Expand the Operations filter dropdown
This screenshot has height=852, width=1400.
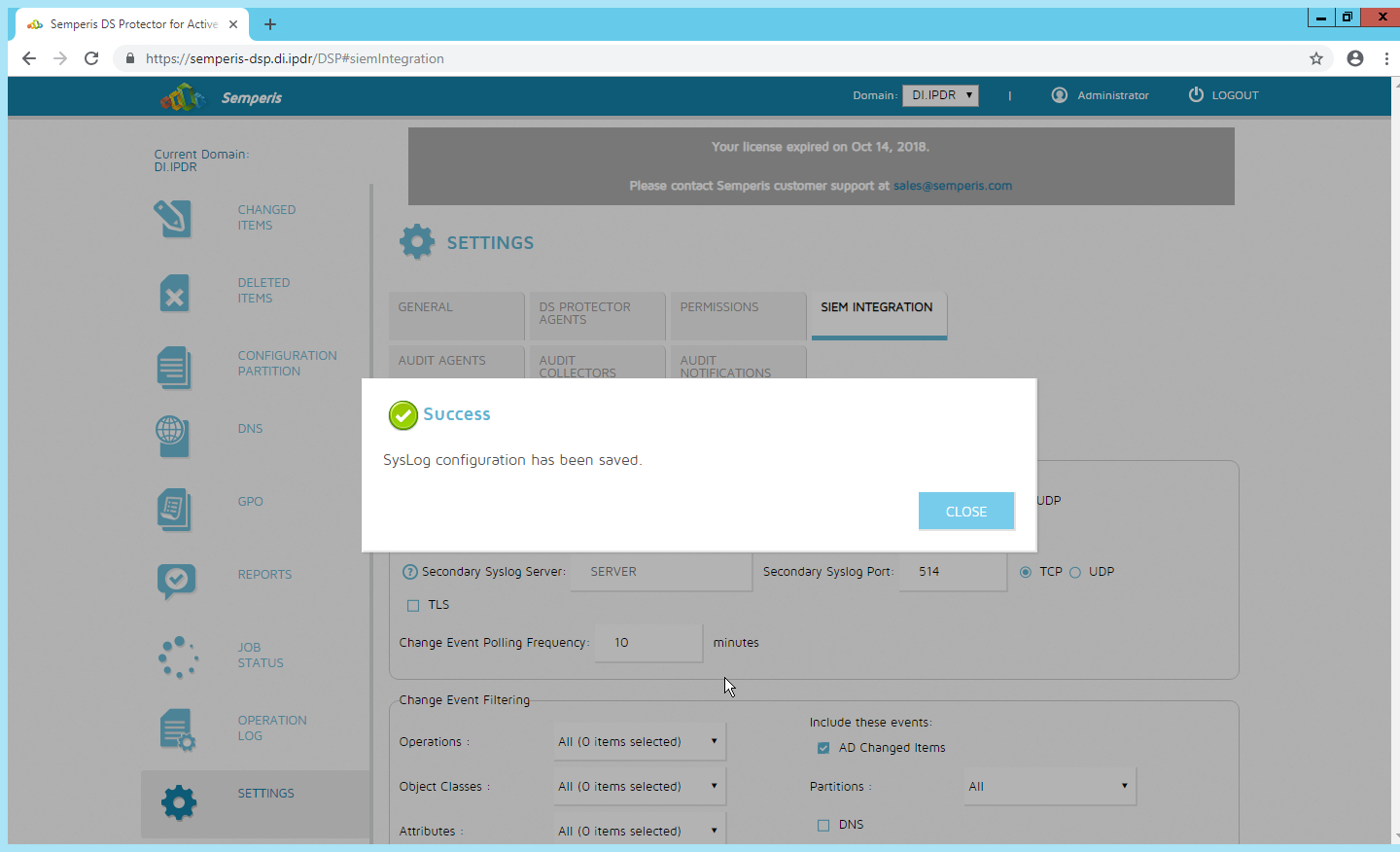pyautogui.click(x=640, y=742)
